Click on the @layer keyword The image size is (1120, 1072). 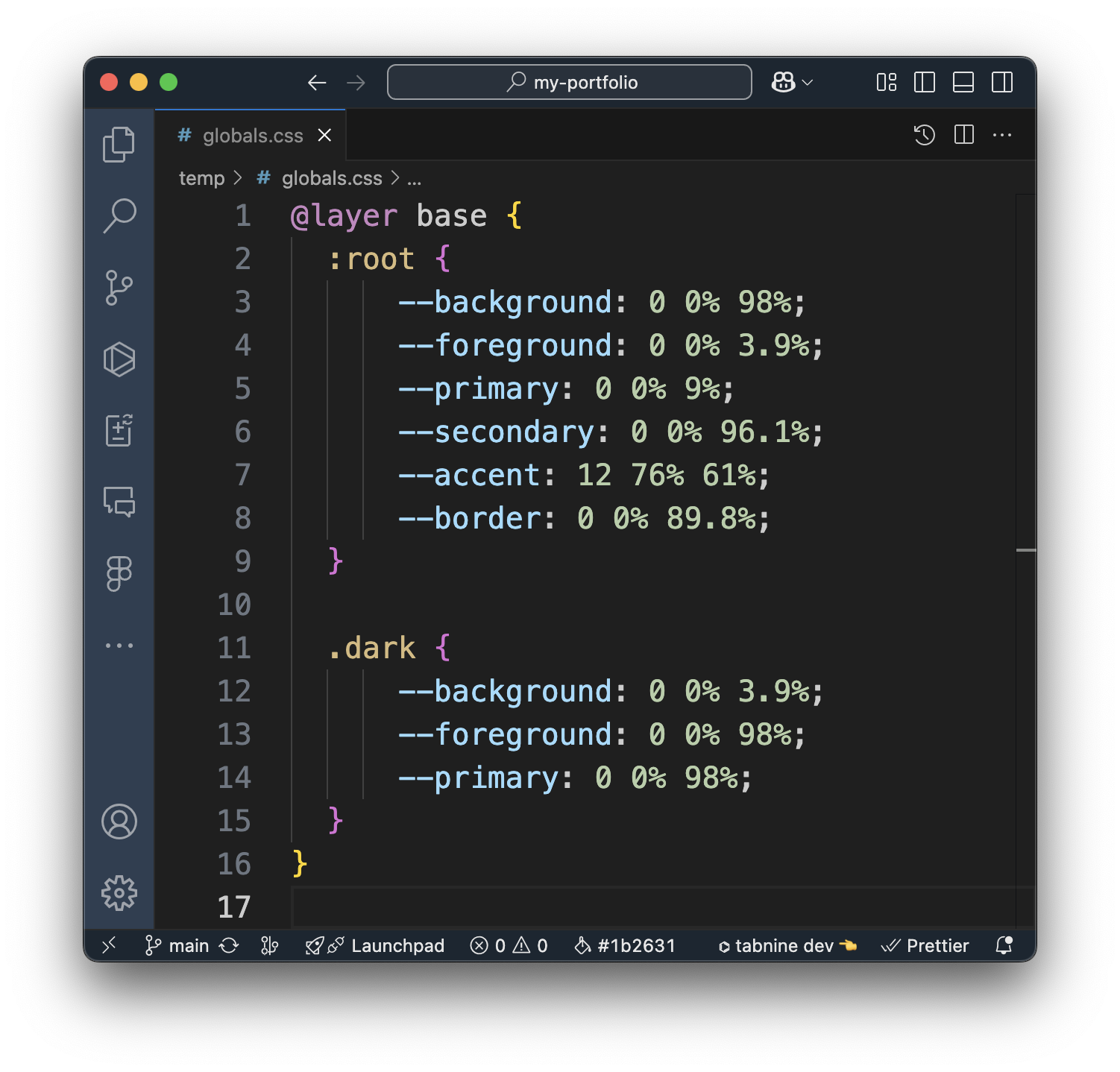[x=344, y=215]
